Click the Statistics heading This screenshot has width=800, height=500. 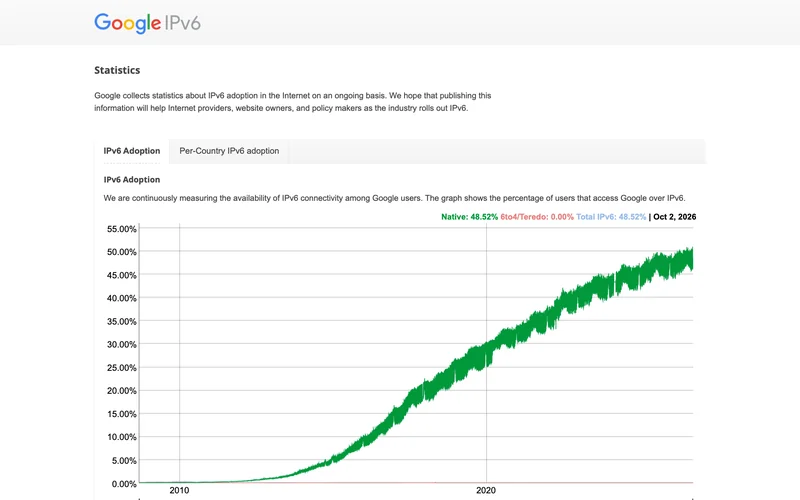tap(117, 70)
